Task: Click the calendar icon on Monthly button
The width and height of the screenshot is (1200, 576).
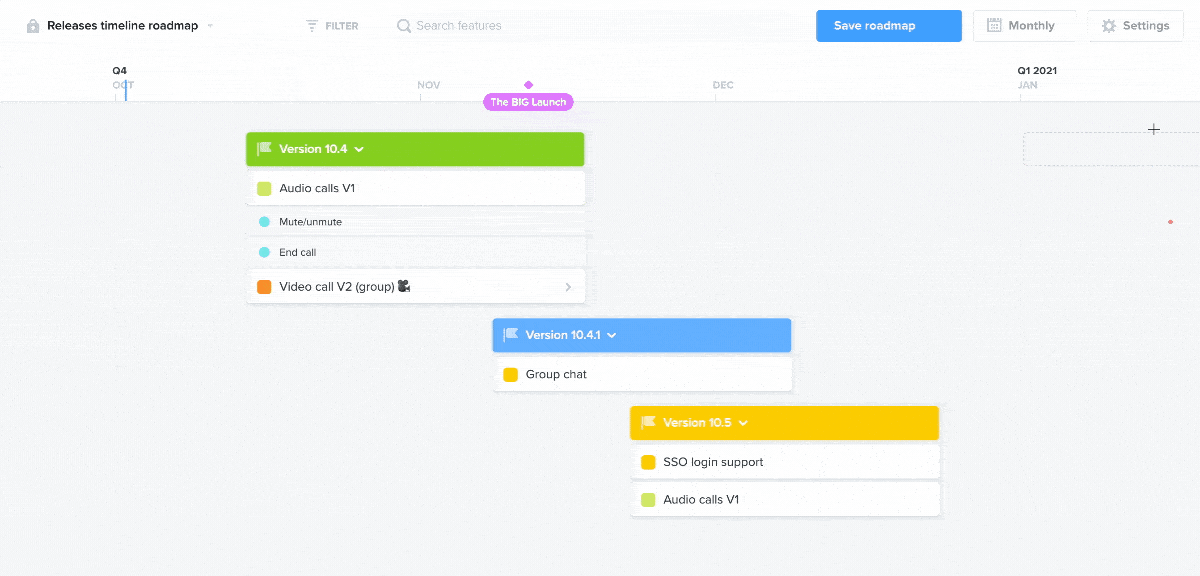Action: 994,25
